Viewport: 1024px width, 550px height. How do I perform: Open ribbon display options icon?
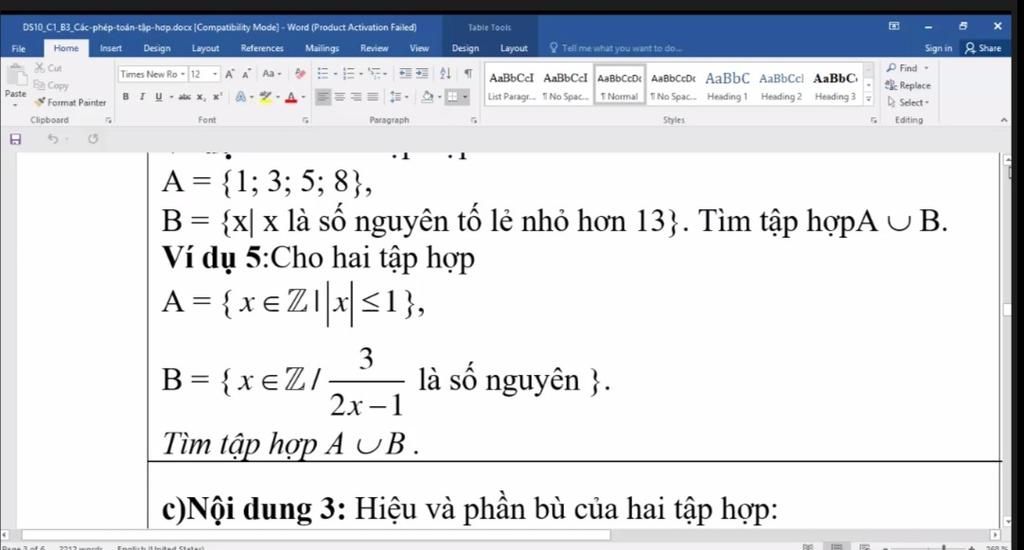(894, 26)
